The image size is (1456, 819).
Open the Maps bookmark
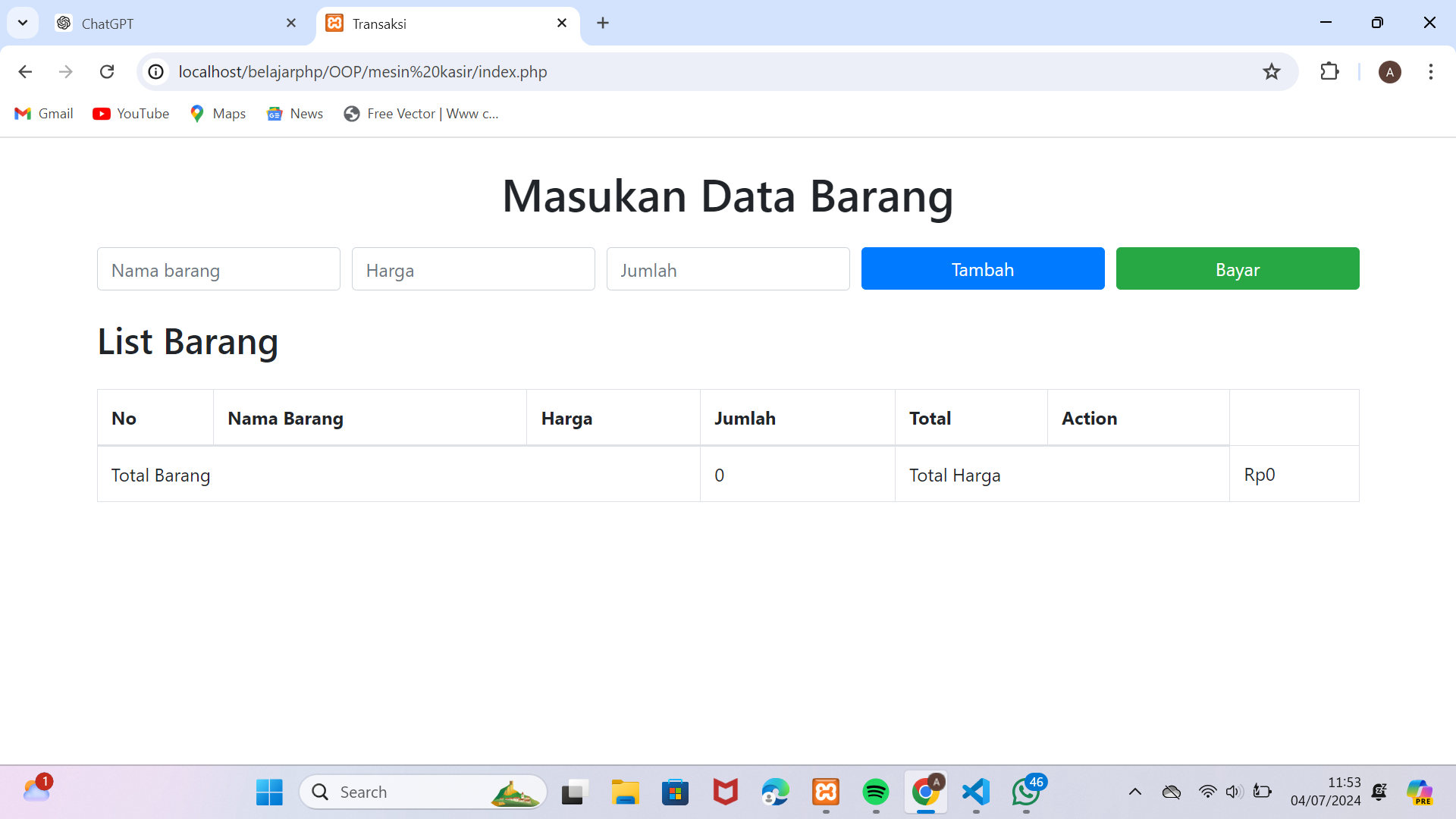pyautogui.click(x=217, y=113)
